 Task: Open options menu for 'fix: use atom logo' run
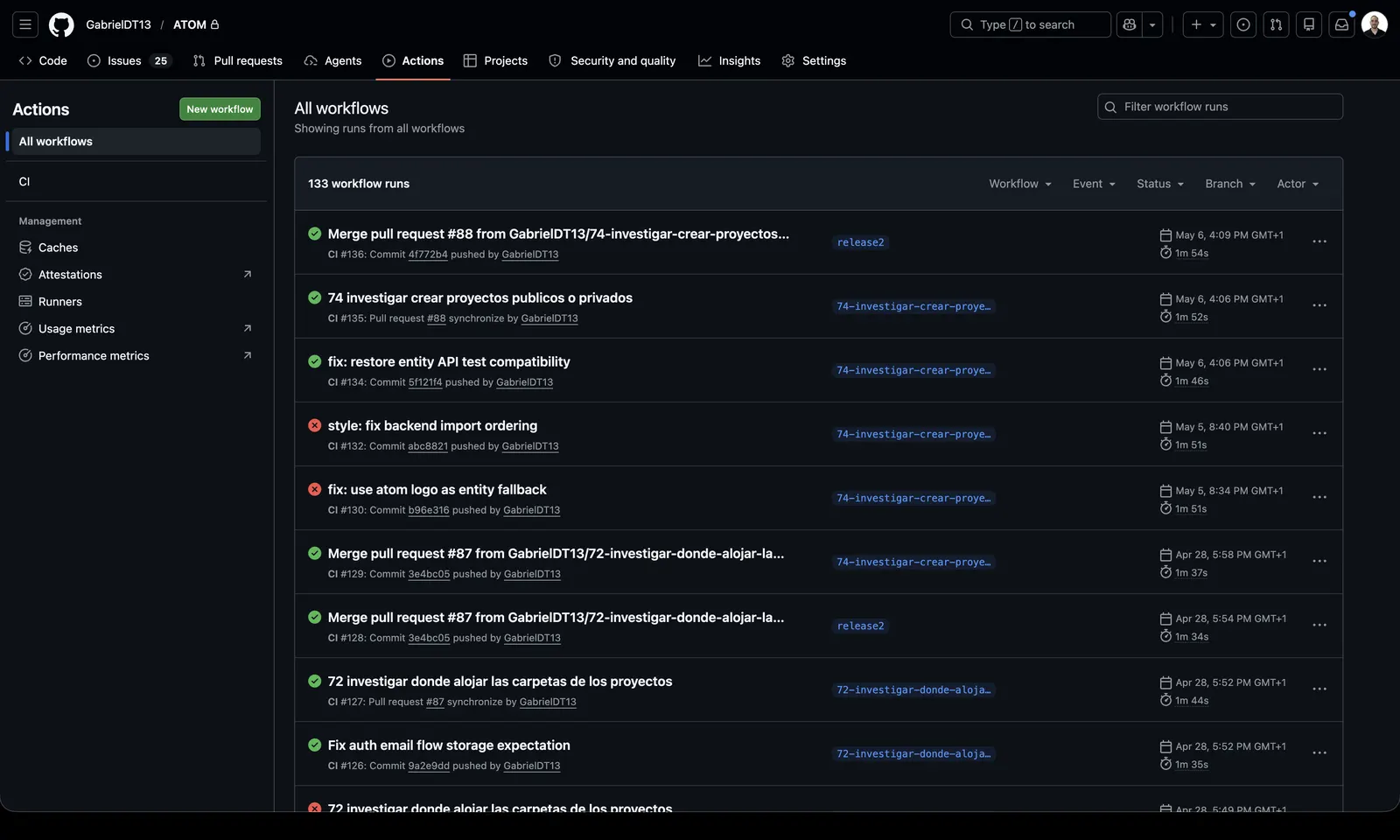1319,497
